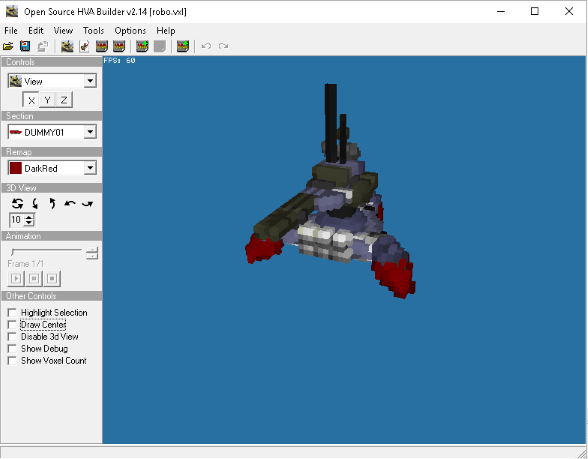Enable the Highlight Selection checkbox
Image resolution: width=588 pixels, height=459 pixels.
(x=12, y=313)
